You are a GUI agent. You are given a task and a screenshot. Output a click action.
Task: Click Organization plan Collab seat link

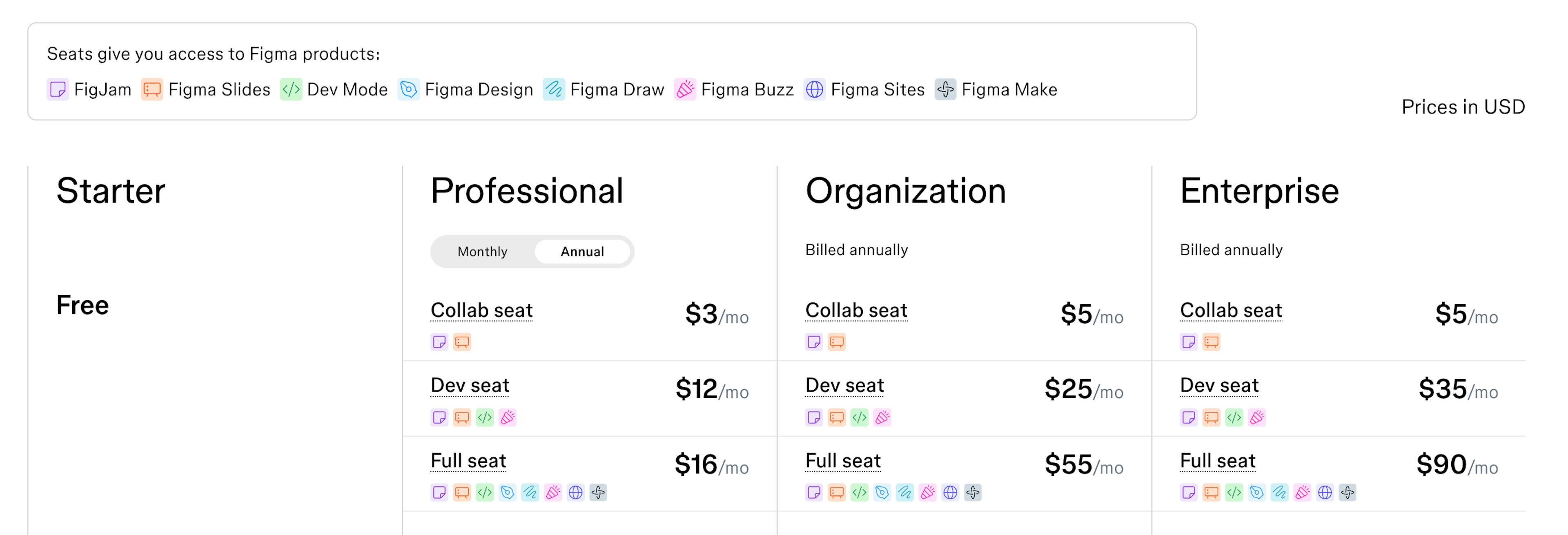856,310
